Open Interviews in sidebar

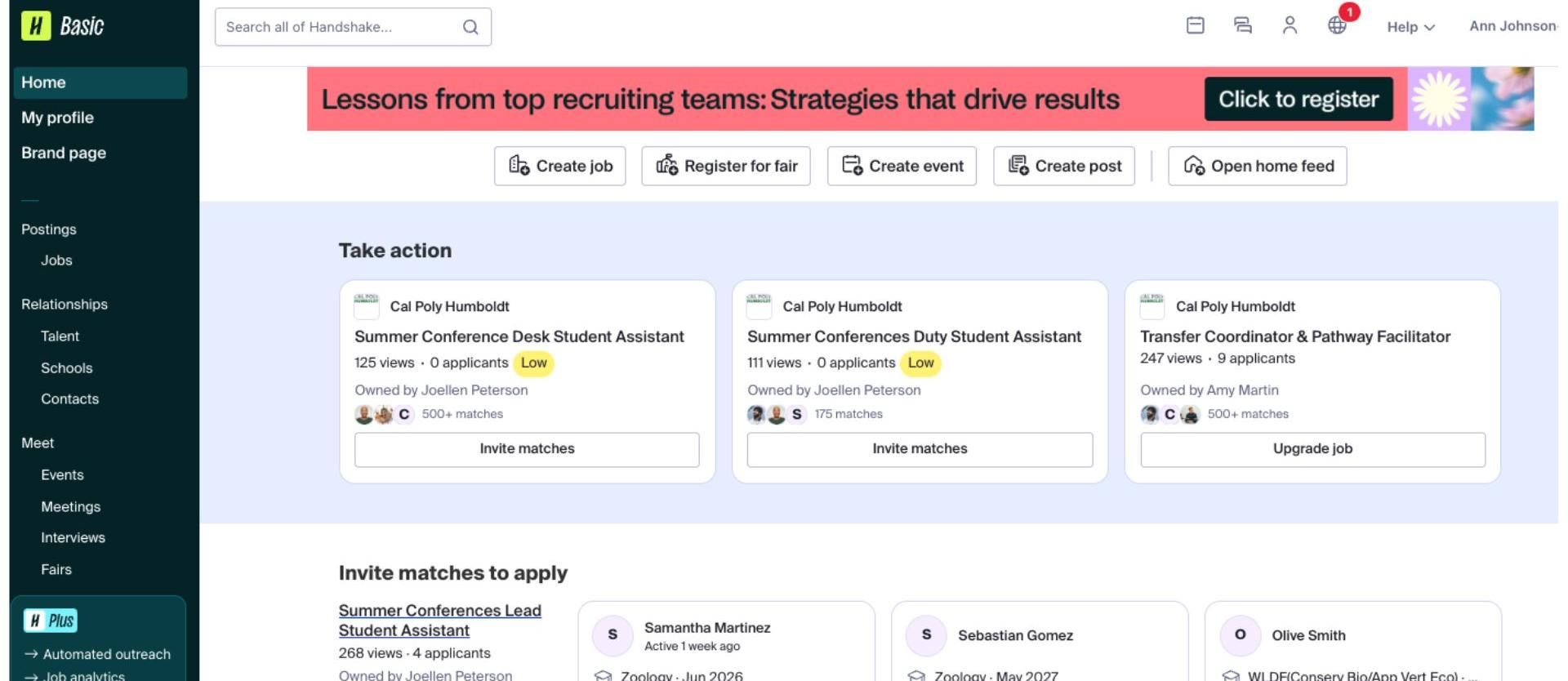(73, 538)
